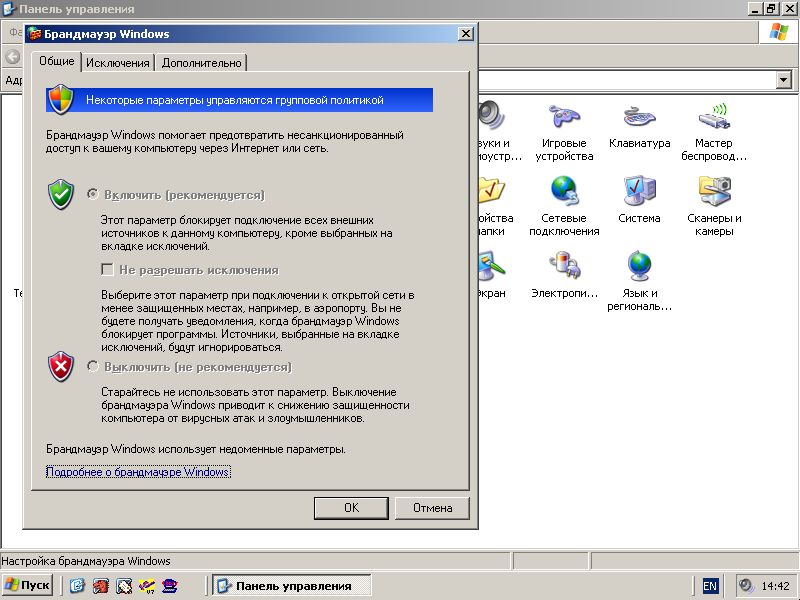Click the OK button in firewall dialog

(351, 508)
